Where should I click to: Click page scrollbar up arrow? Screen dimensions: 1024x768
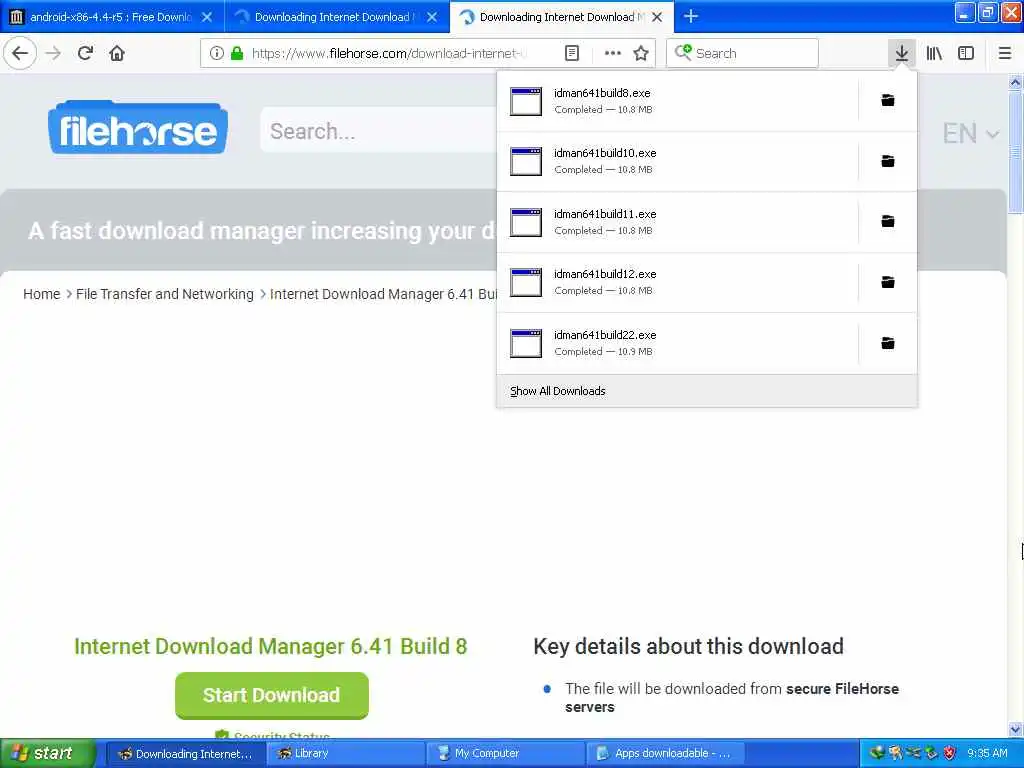point(1015,82)
